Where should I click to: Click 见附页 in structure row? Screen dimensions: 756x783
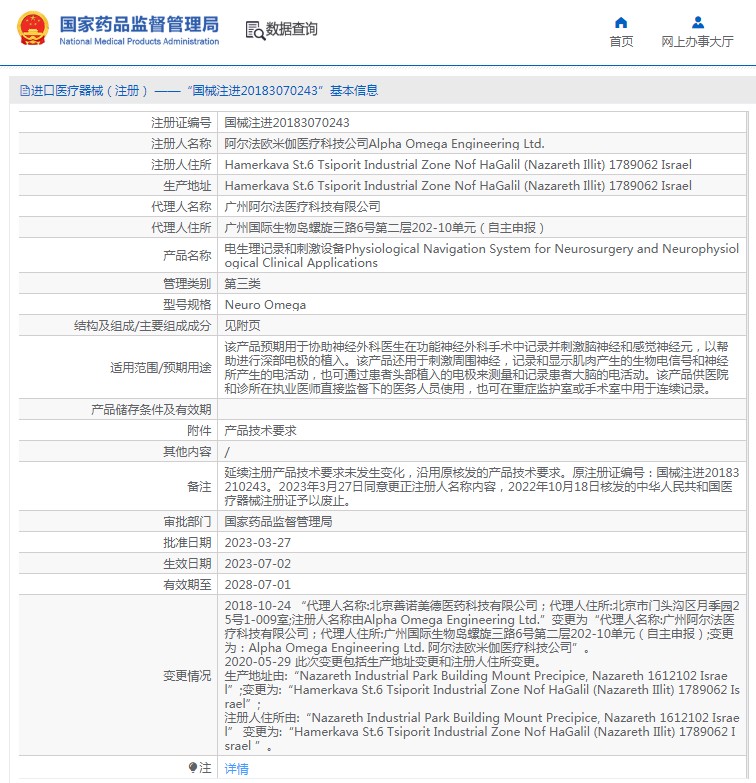click(x=242, y=326)
